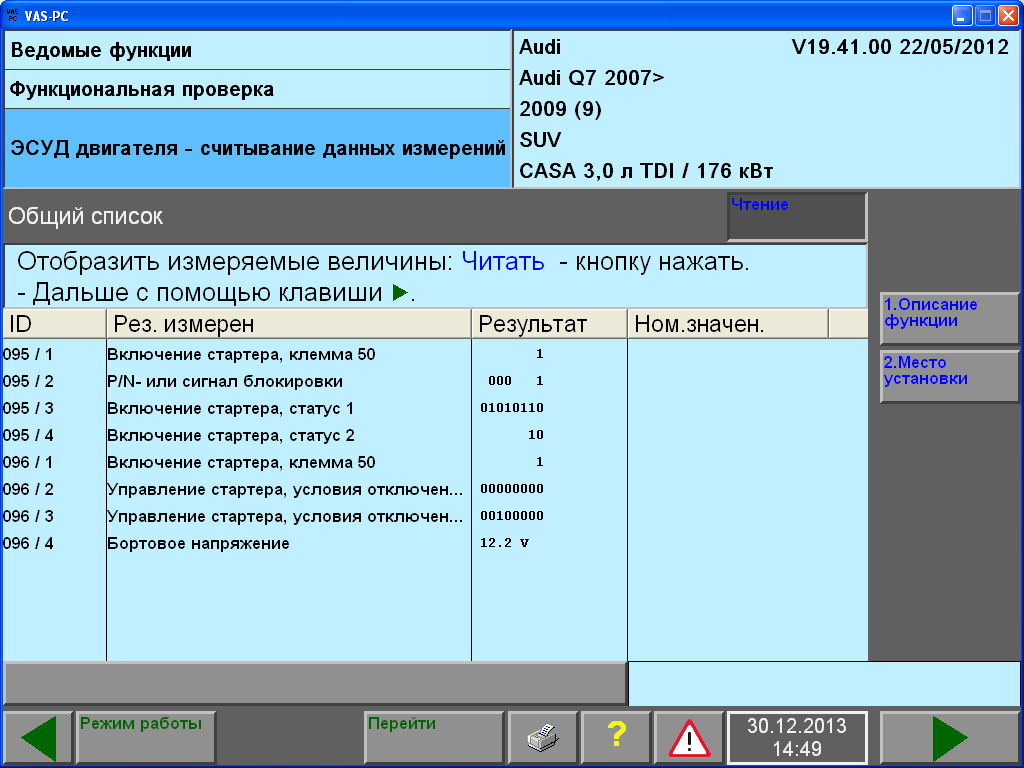Click the green forward arrow button
Viewport: 1024px width, 768px height.
pyautogui.click(x=949, y=738)
